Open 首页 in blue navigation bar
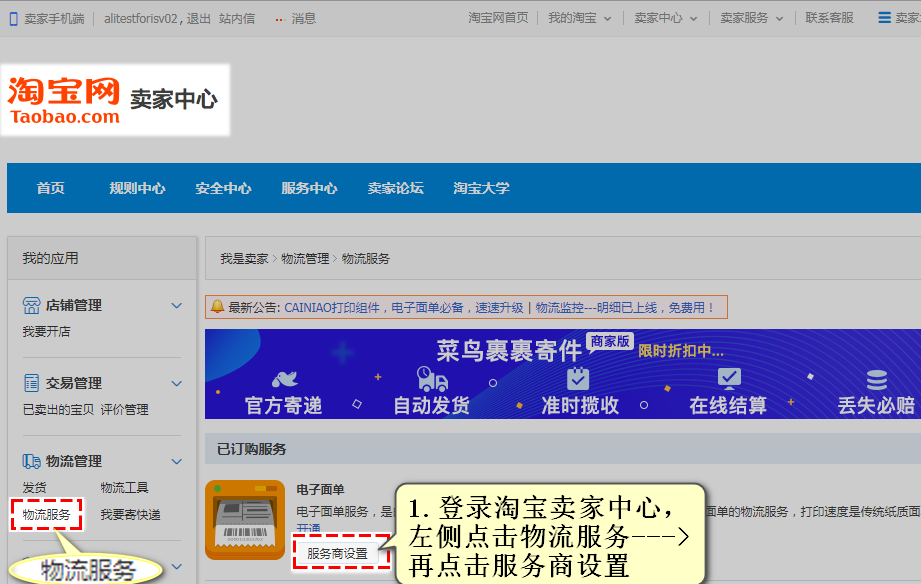Screen dimensions: 921x584 point(51,188)
